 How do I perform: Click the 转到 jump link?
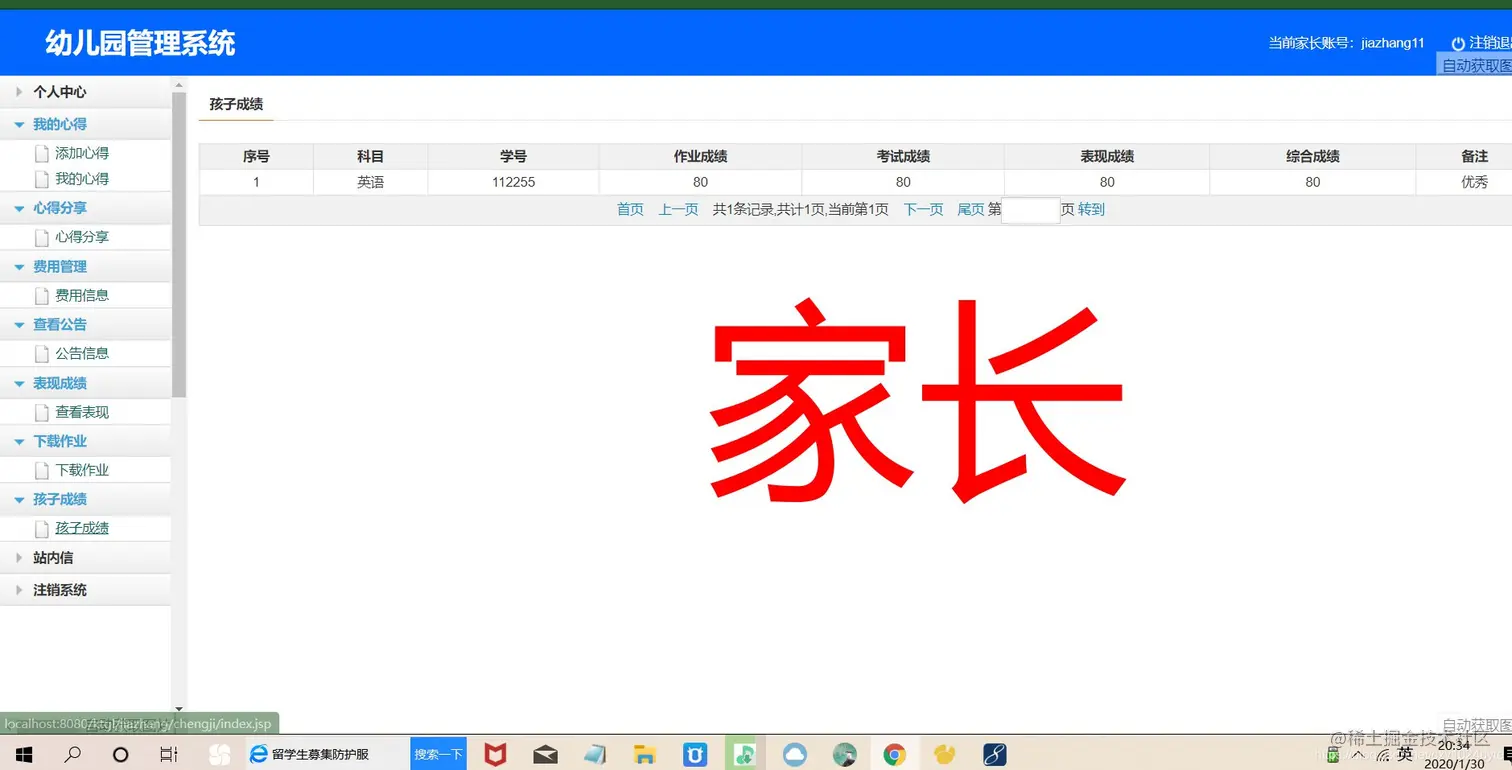click(1092, 209)
